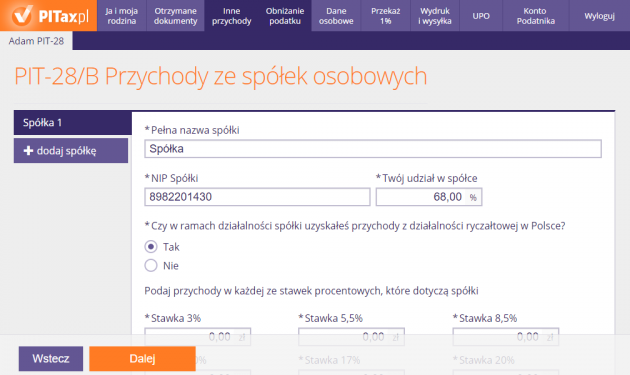Open Konto Podatnika section

click(x=536, y=16)
